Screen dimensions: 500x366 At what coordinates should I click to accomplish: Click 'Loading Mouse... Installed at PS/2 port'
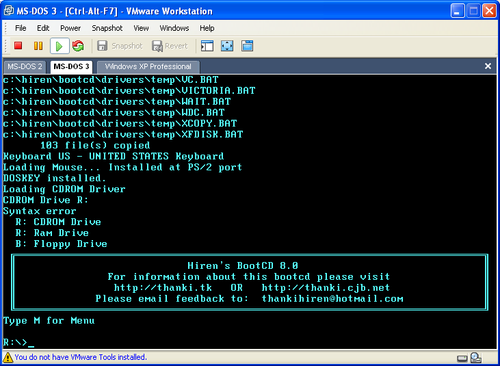[x=123, y=167]
